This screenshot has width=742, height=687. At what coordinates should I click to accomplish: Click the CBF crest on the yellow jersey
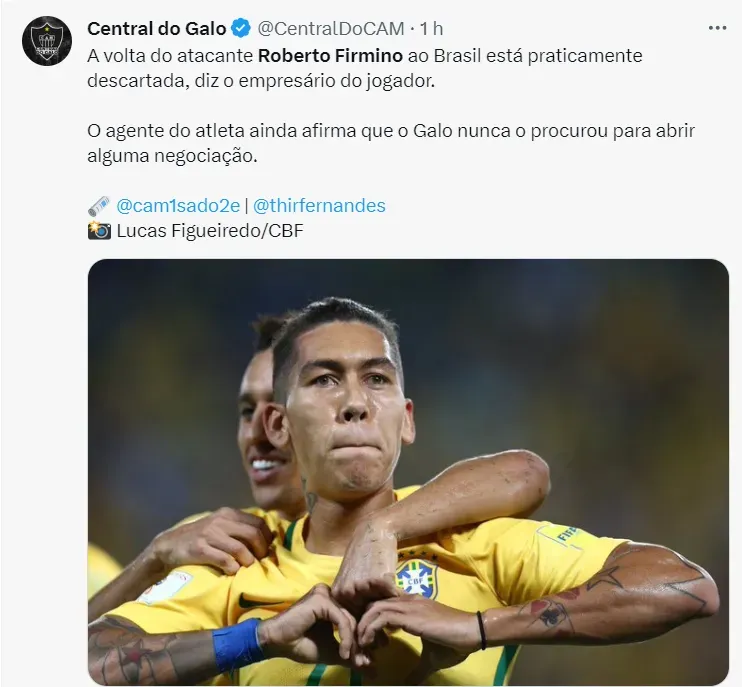click(x=416, y=577)
